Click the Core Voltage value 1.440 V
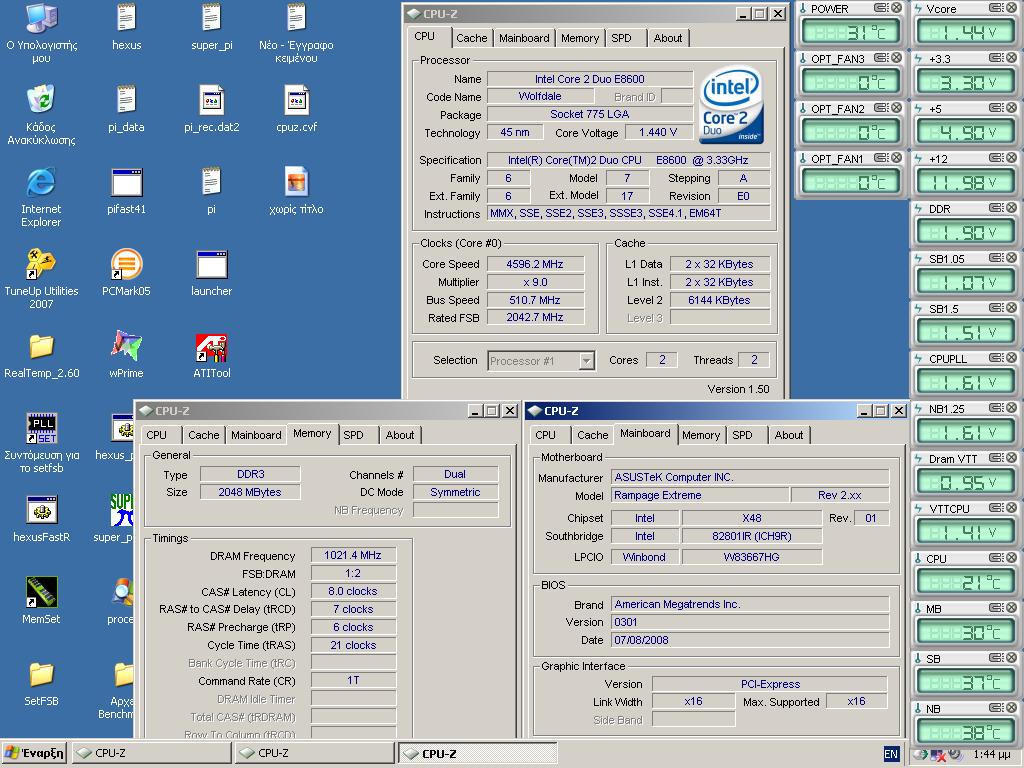1024x768 pixels. (658, 133)
